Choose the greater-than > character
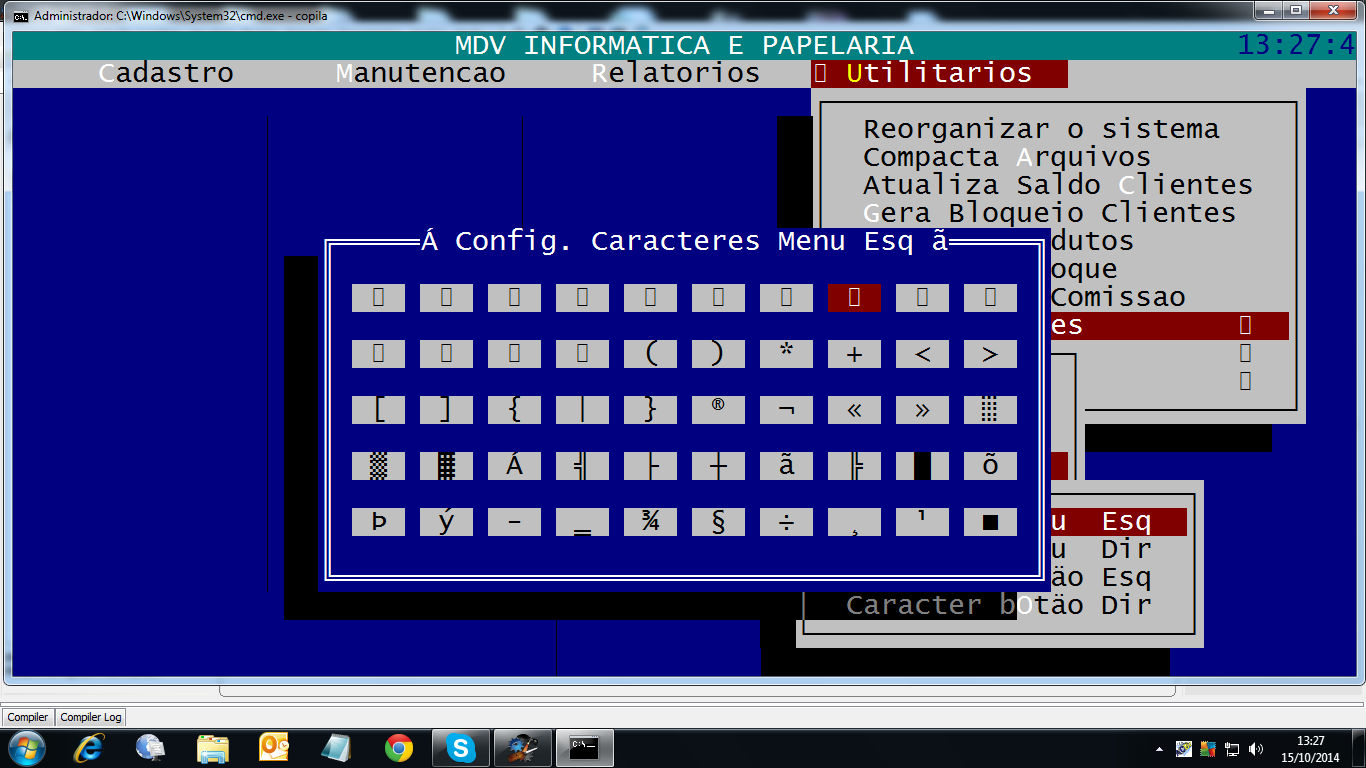The width and height of the screenshot is (1366, 768). (990, 353)
